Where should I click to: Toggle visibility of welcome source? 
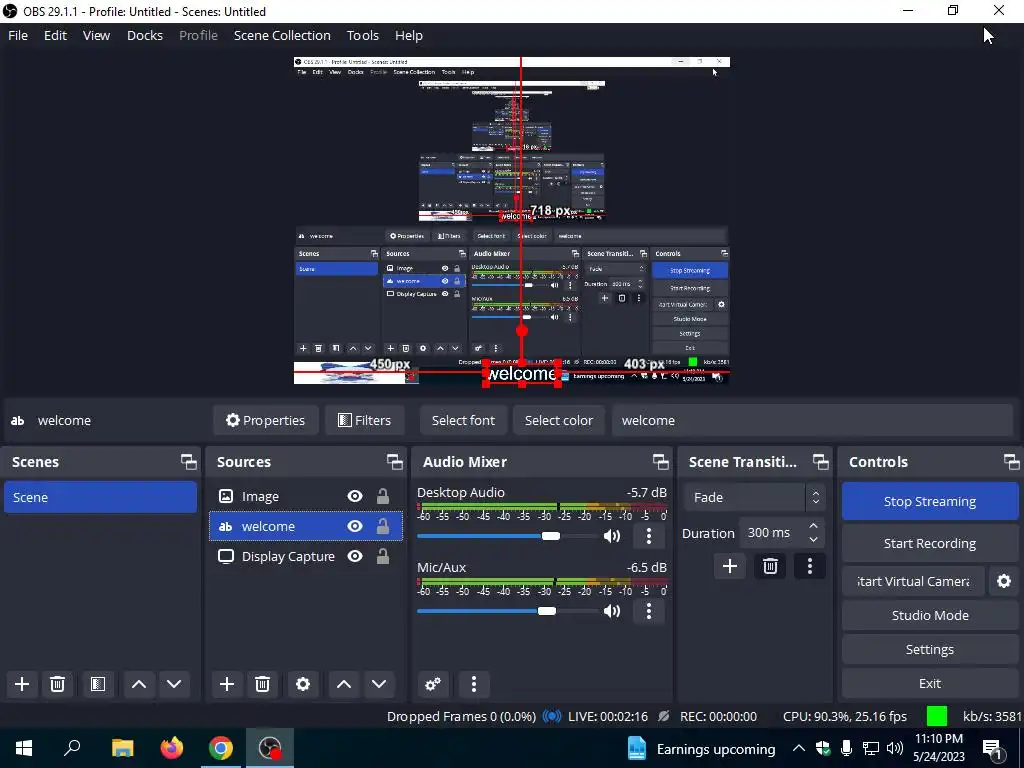click(355, 526)
